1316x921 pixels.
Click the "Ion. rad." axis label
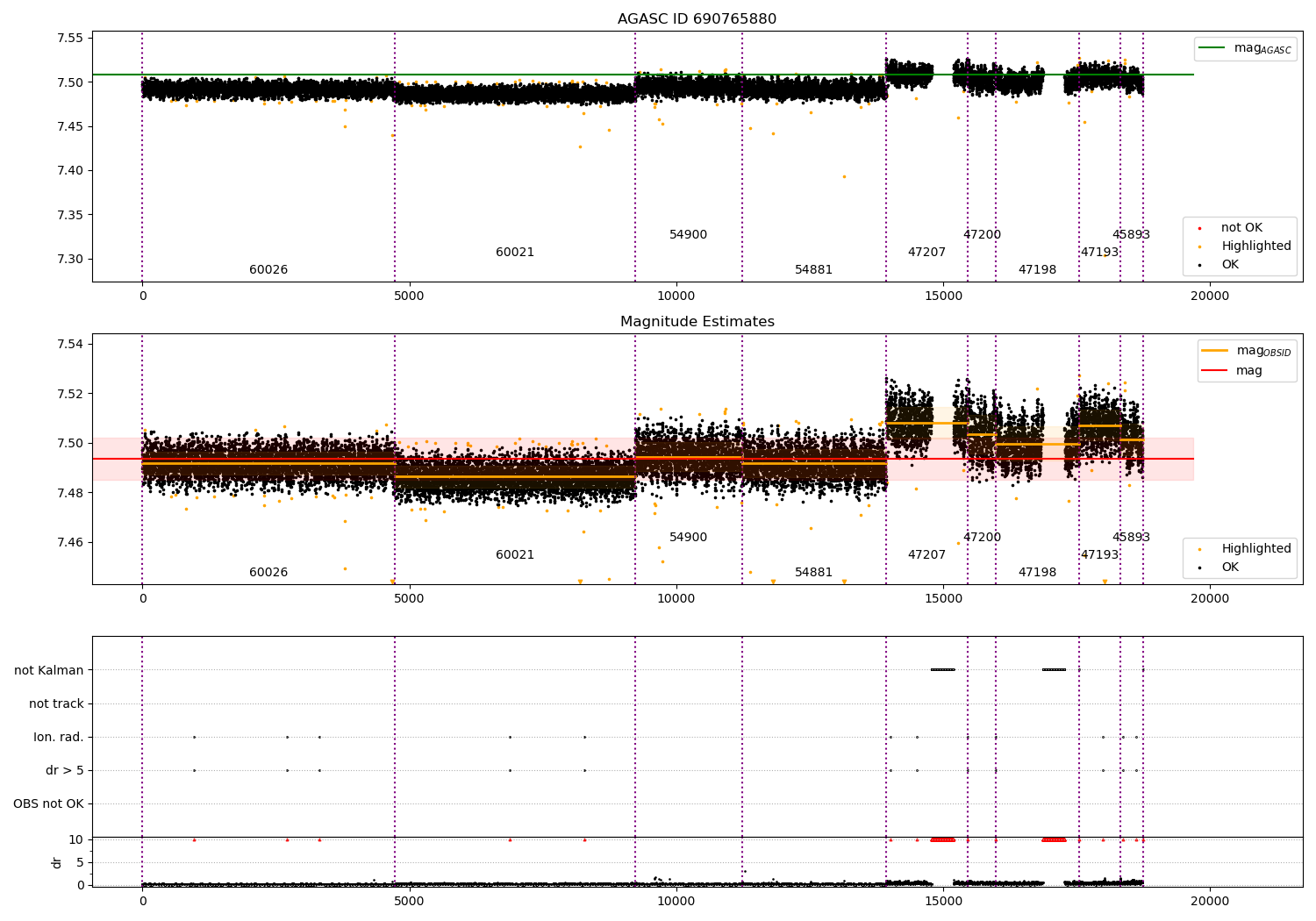click(59, 738)
